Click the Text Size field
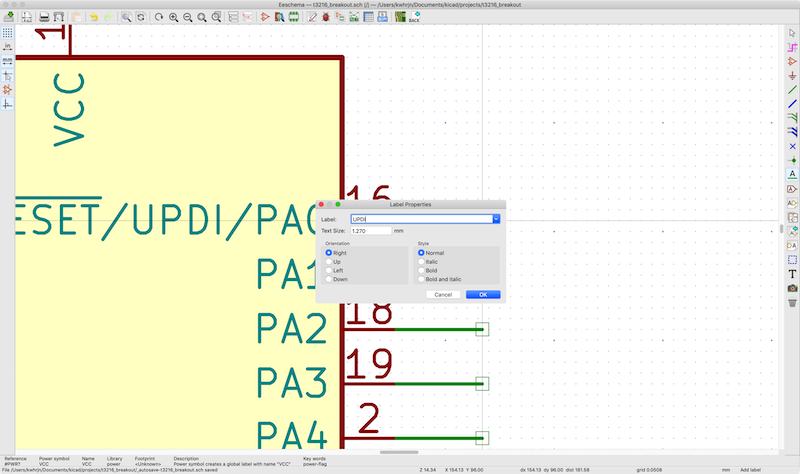 click(x=371, y=231)
